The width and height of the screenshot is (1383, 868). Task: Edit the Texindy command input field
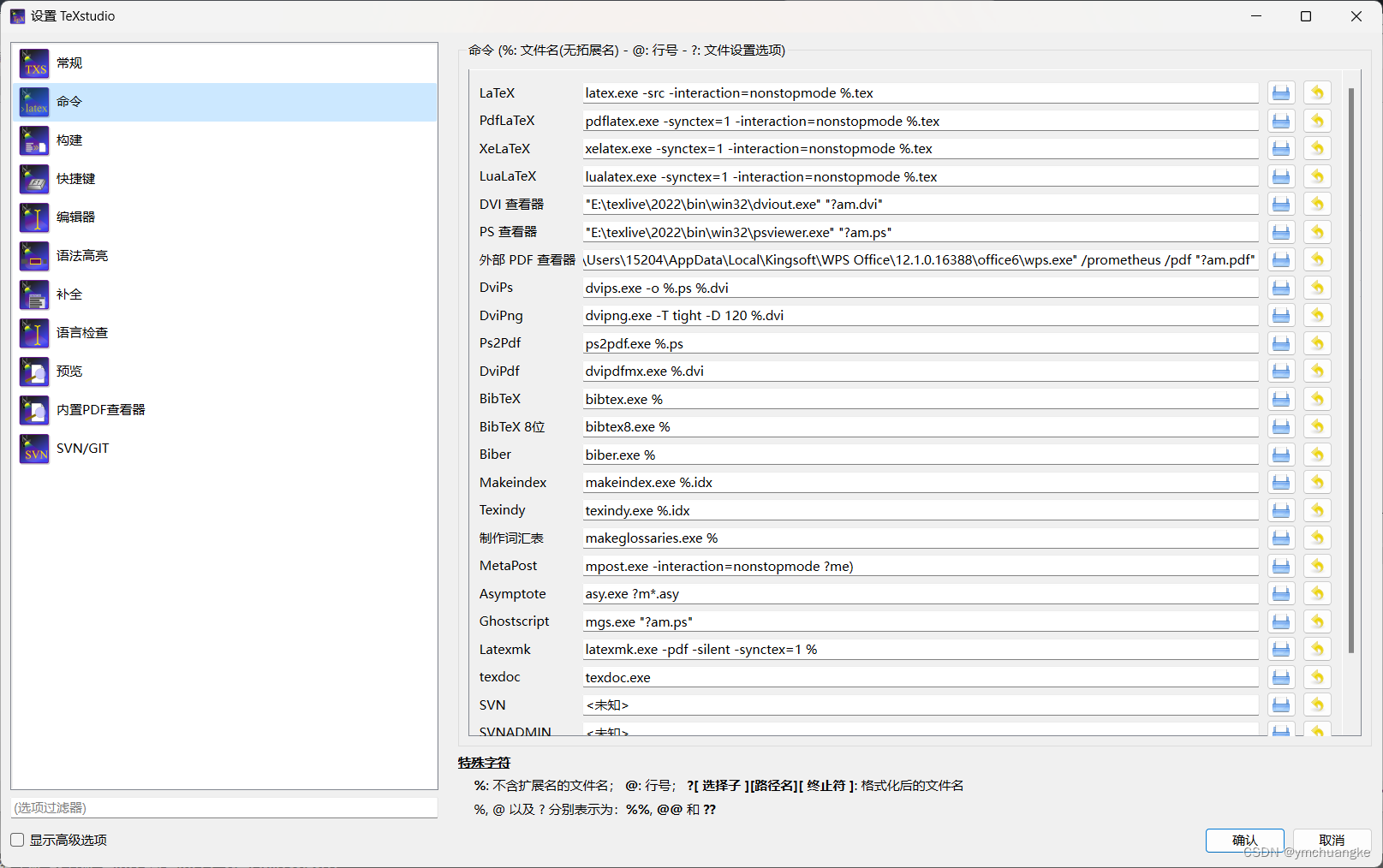[x=921, y=510]
